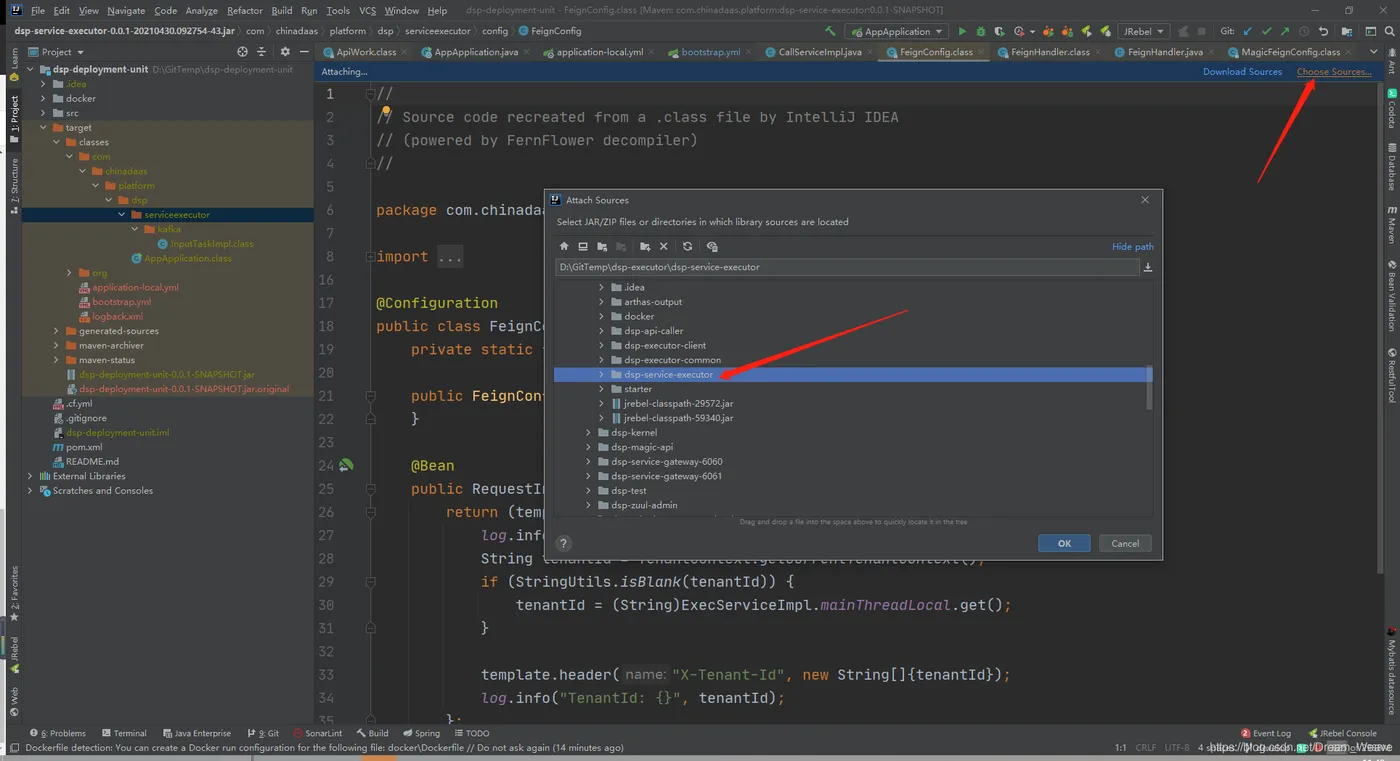1400x761 pixels.
Task: Open Event Log tool window
Action: coord(1266,733)
